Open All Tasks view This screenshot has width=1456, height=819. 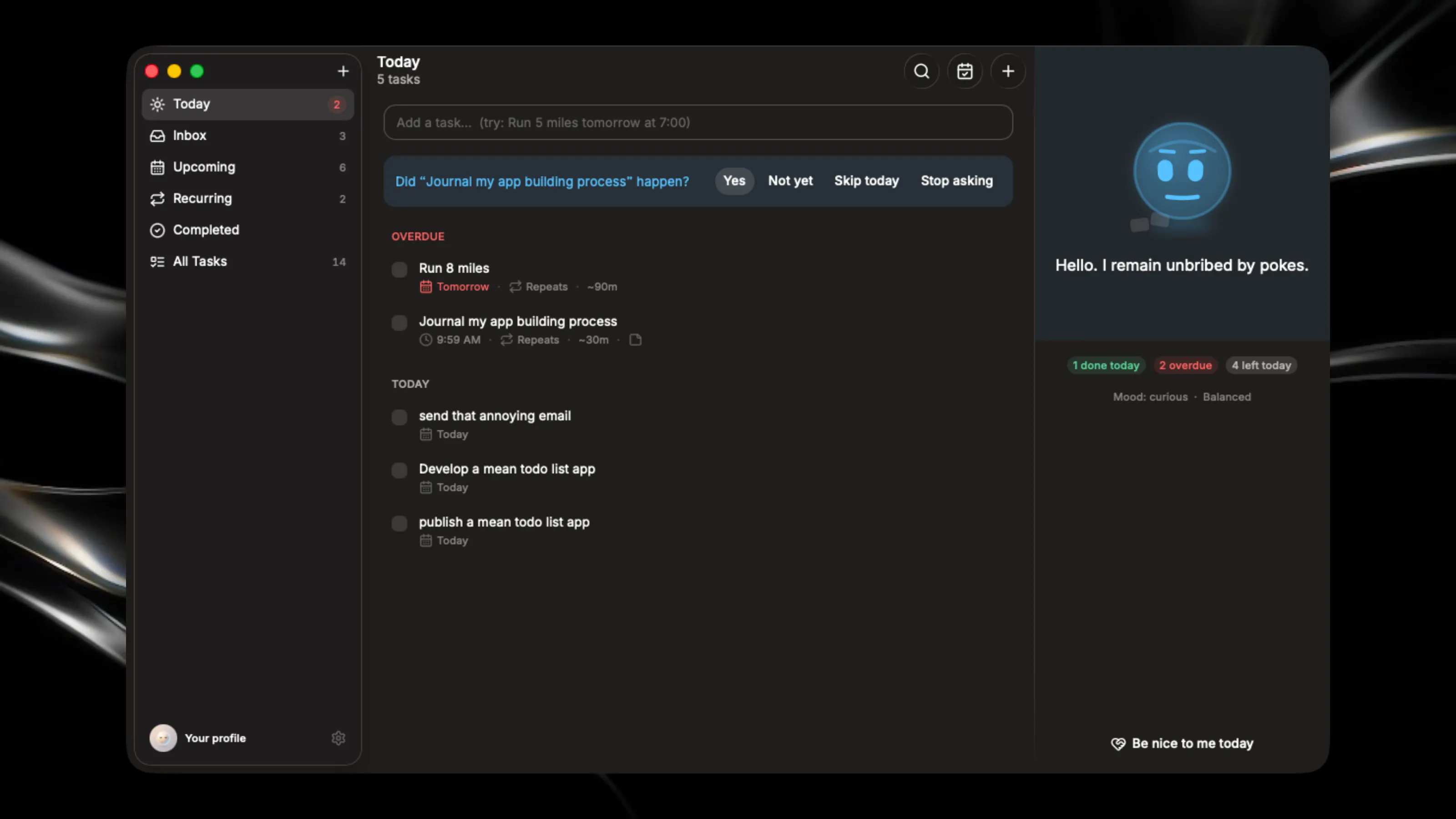coord(248,262)
